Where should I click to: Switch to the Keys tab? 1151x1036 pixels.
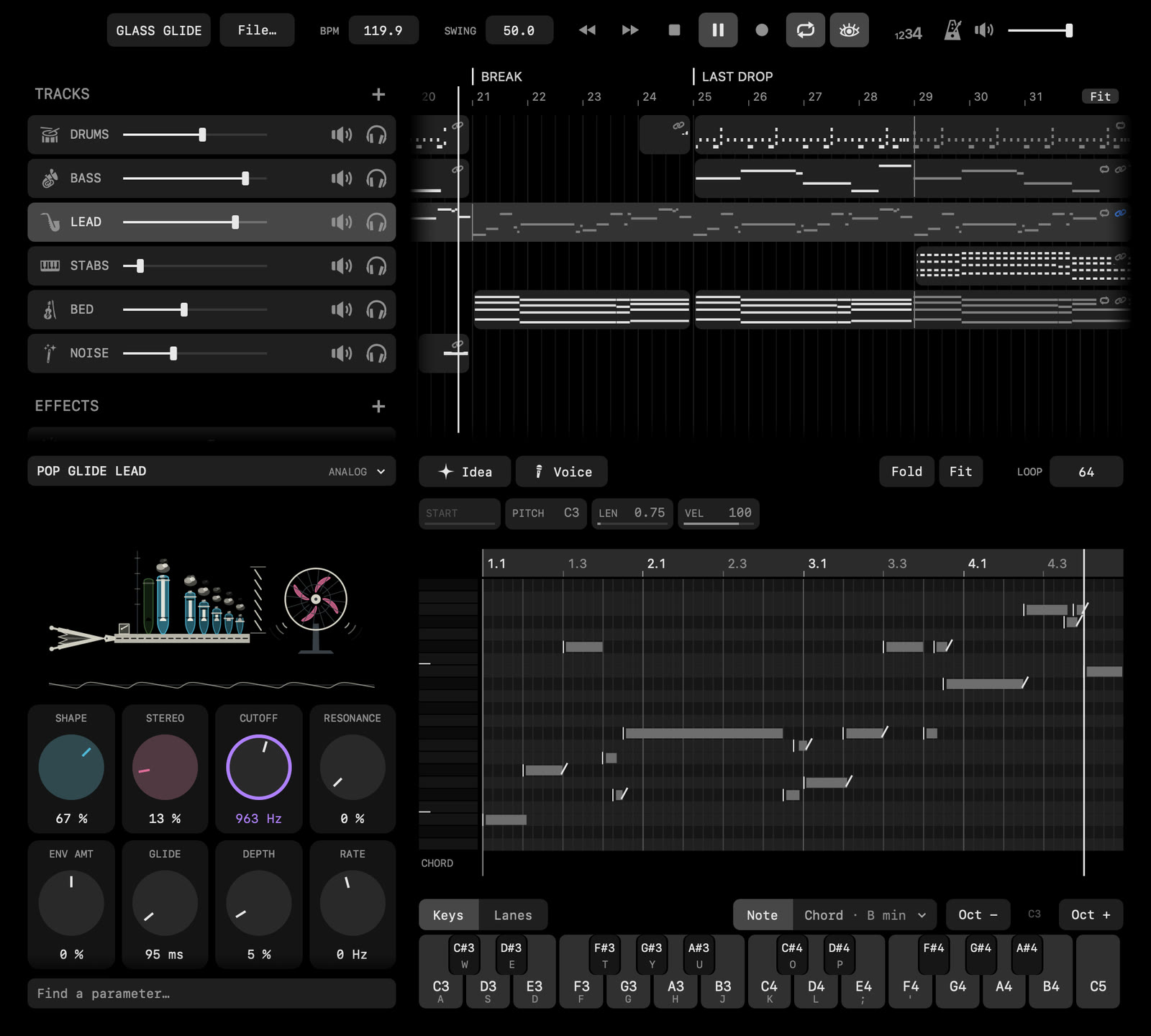[448, 915]
